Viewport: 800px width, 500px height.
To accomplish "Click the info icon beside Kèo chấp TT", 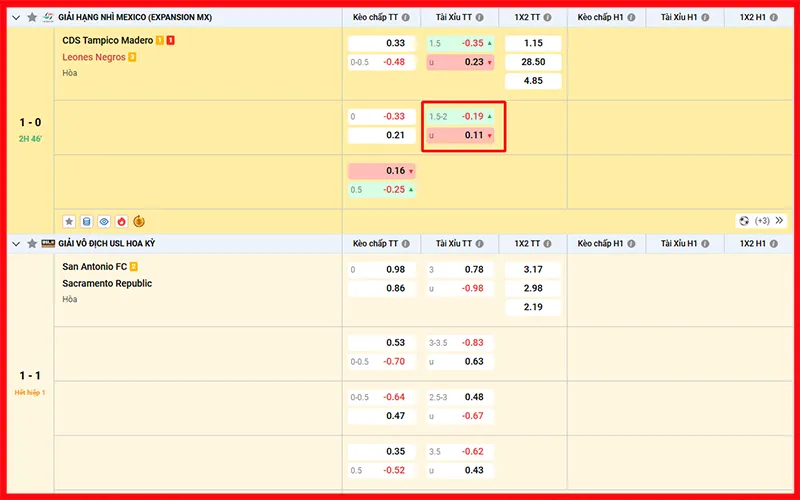I will (x=406, y=18).
